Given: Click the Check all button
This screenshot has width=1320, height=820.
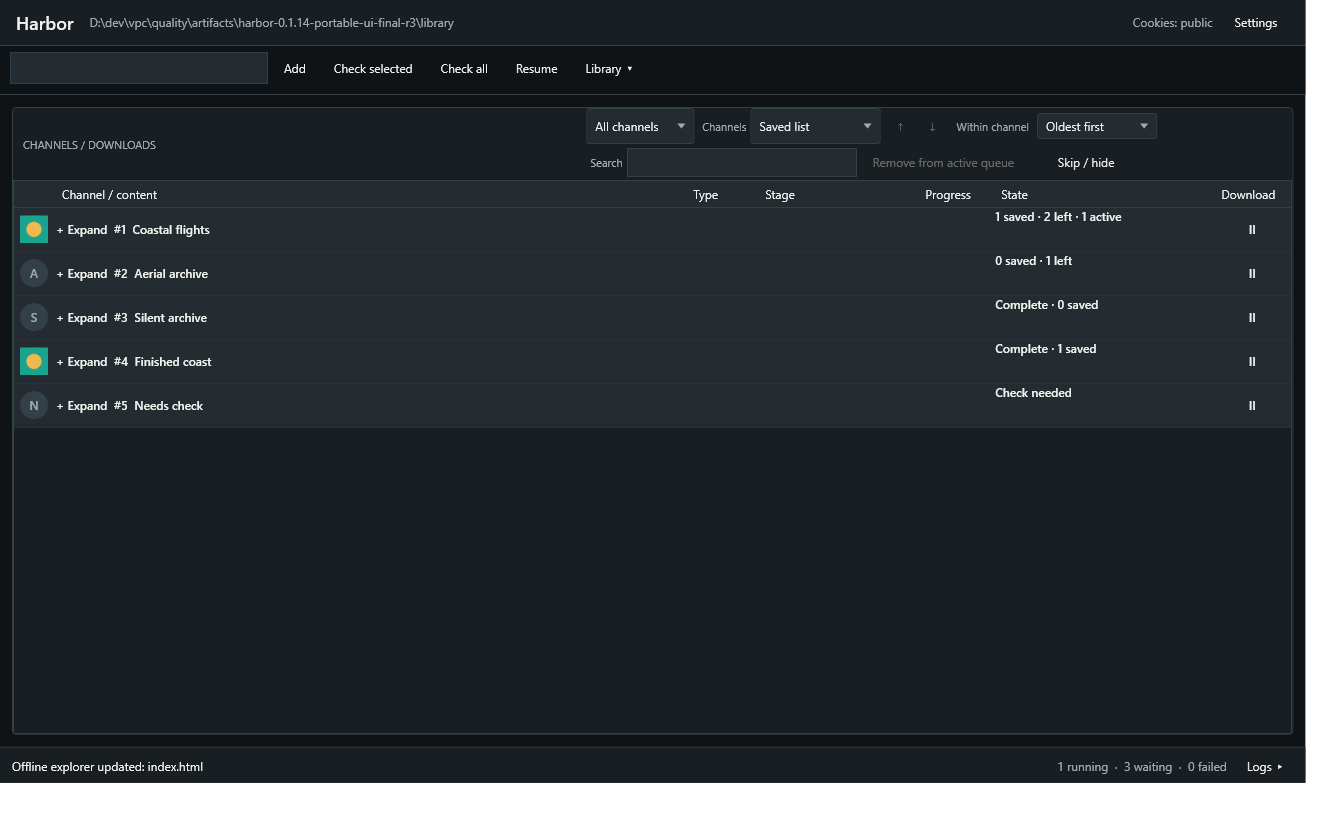Looking at the screenshot, I should (x=464, y=69).
